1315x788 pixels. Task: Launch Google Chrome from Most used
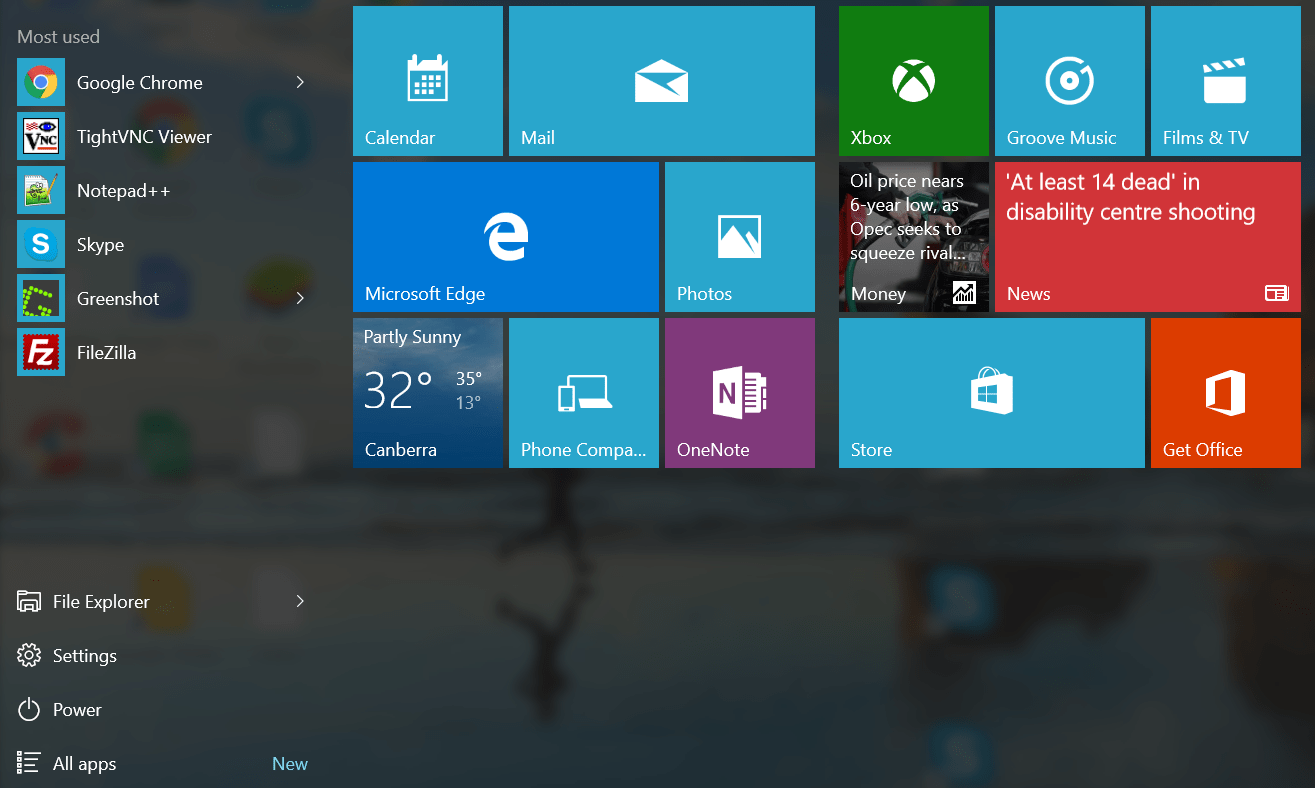pos(140,82)
